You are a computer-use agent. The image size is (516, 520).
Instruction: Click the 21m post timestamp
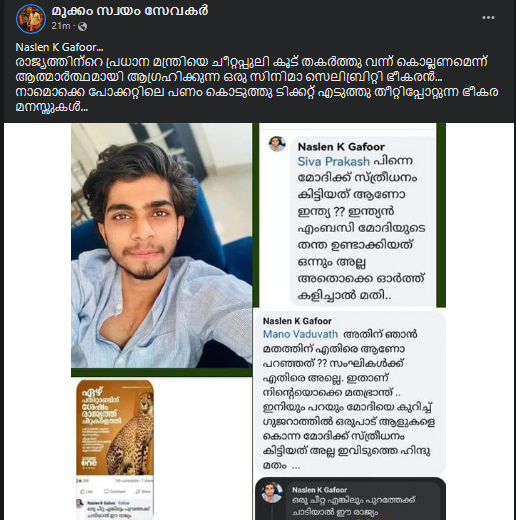61,26
